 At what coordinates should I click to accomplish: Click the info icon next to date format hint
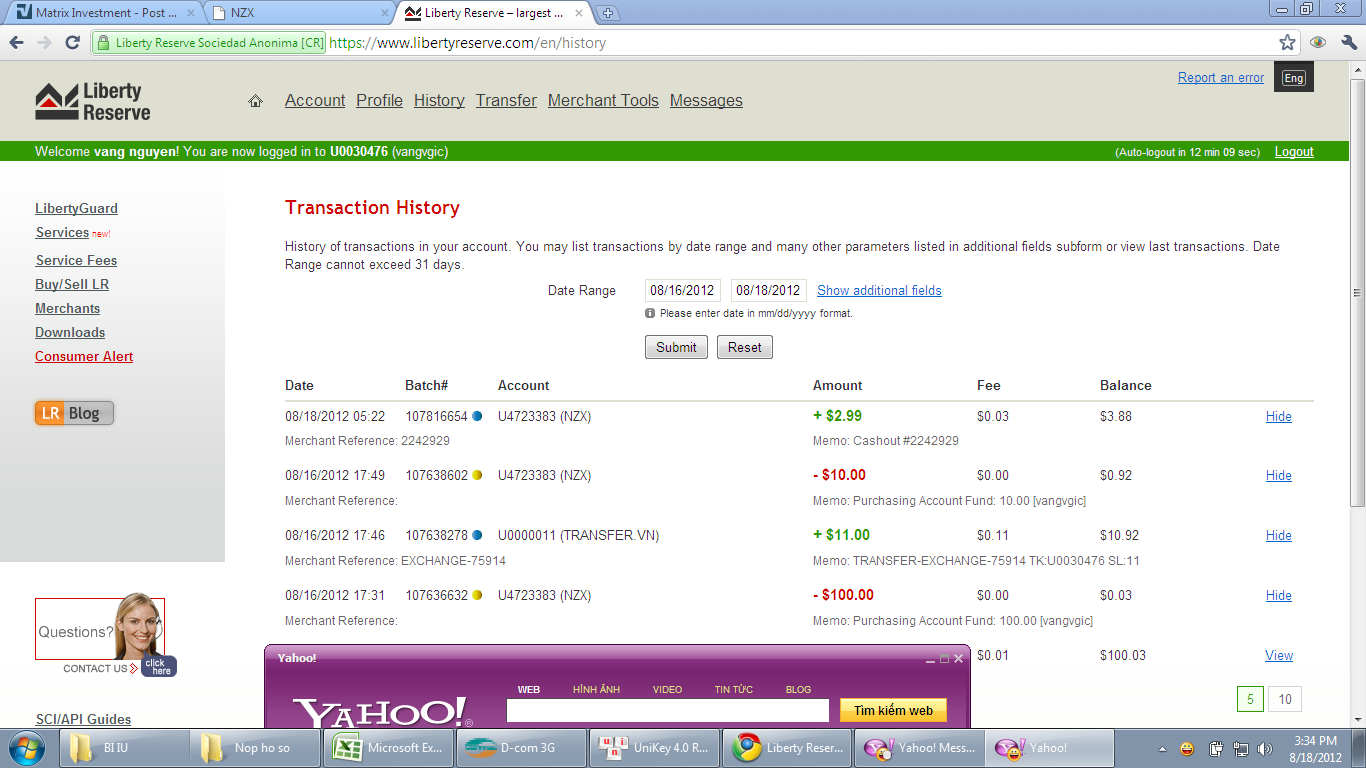pos(650,313)
